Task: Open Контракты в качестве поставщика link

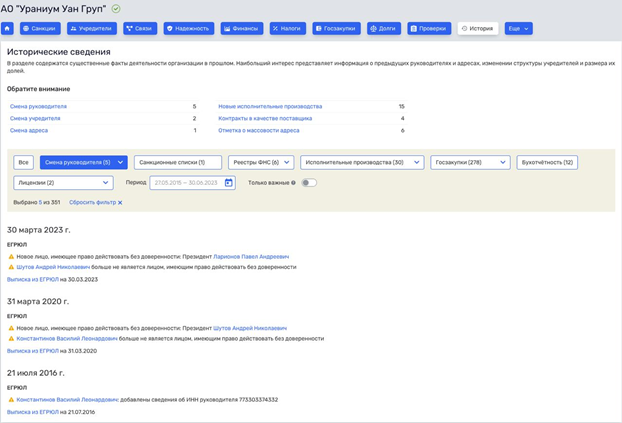Action: [265, 118]
